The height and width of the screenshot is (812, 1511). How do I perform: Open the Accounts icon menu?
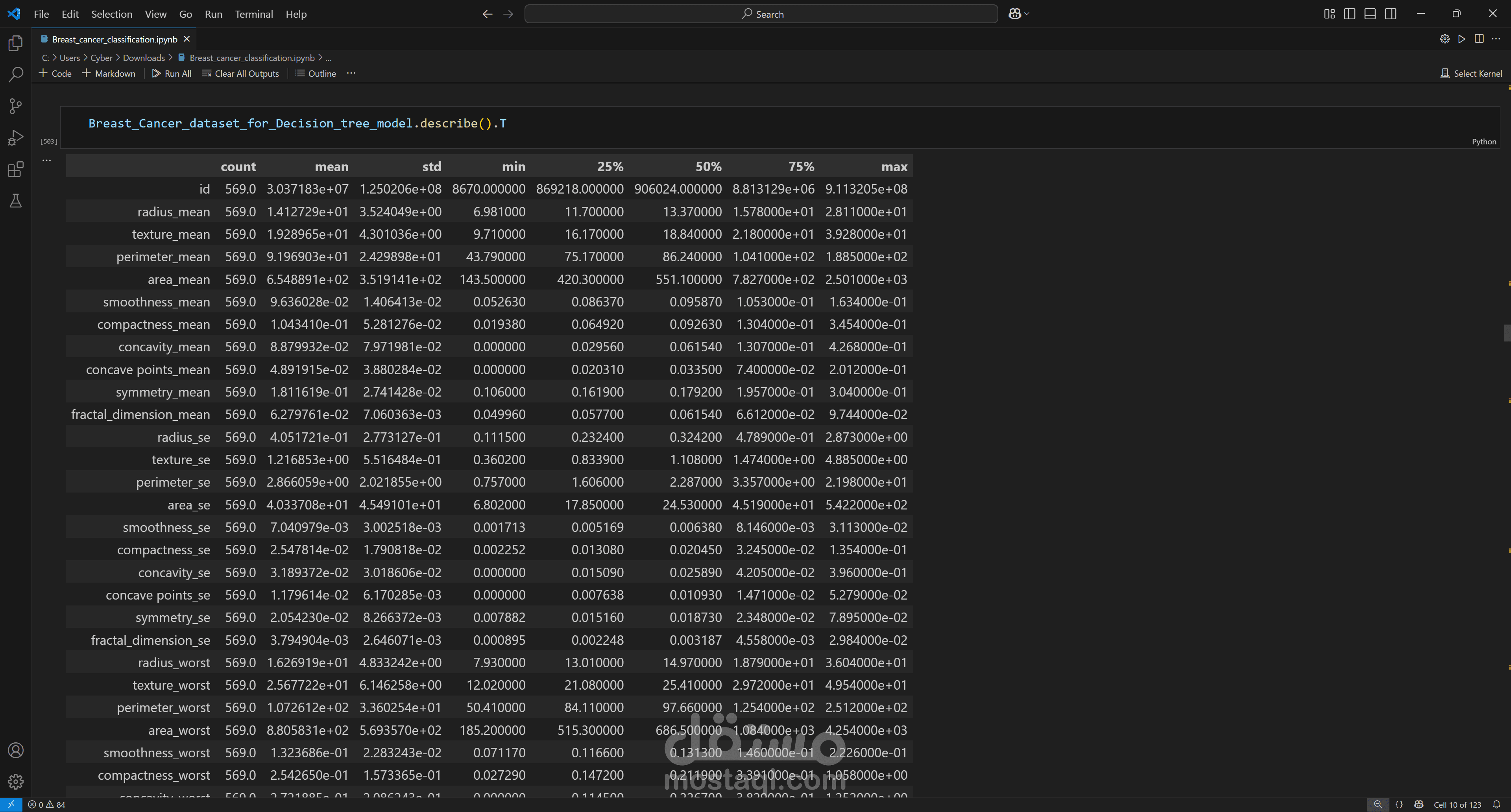click(16, 750)
